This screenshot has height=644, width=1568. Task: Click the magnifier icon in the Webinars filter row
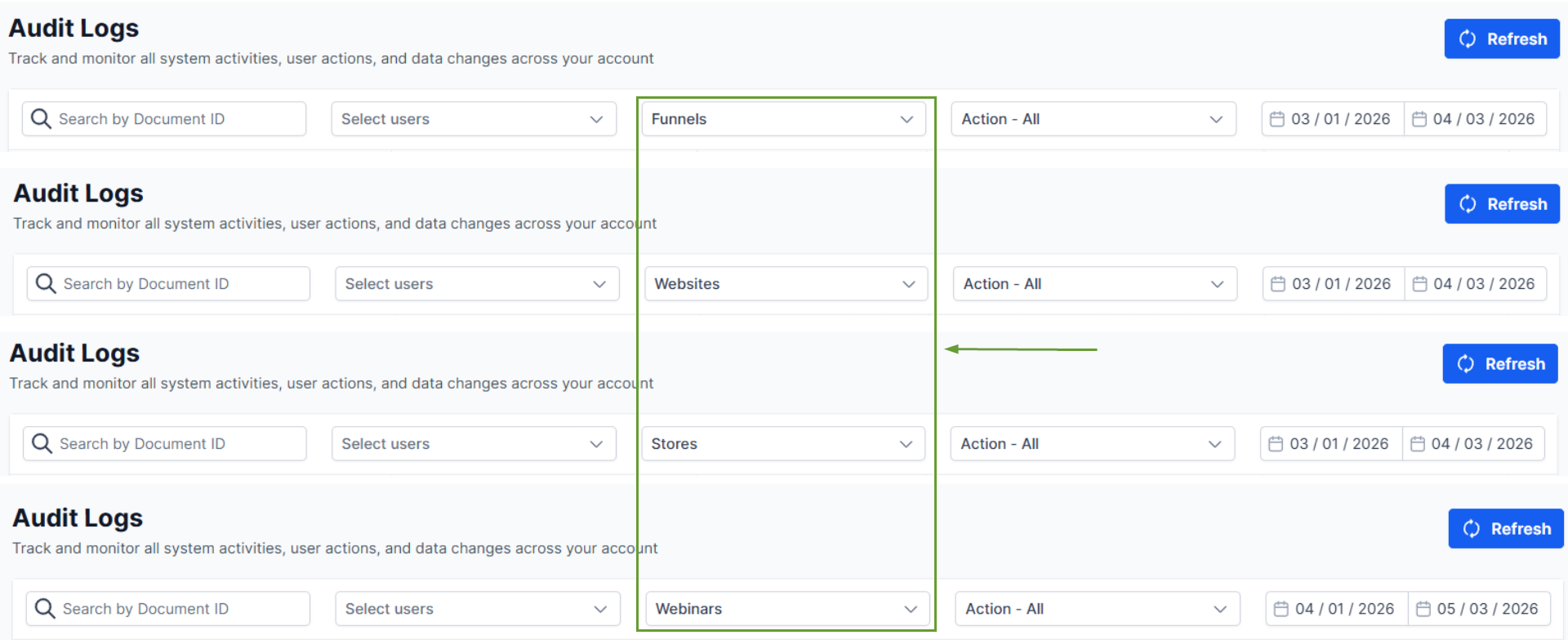[45, 609]
